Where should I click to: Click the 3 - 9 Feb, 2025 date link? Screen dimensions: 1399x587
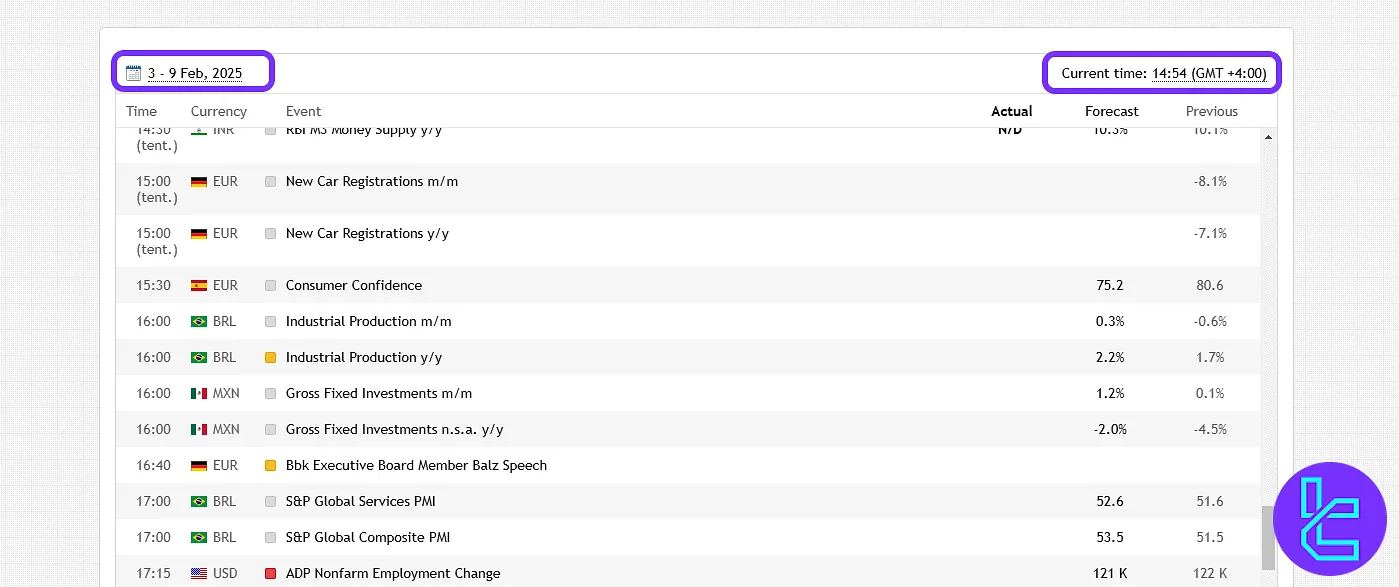coord(195,73)
